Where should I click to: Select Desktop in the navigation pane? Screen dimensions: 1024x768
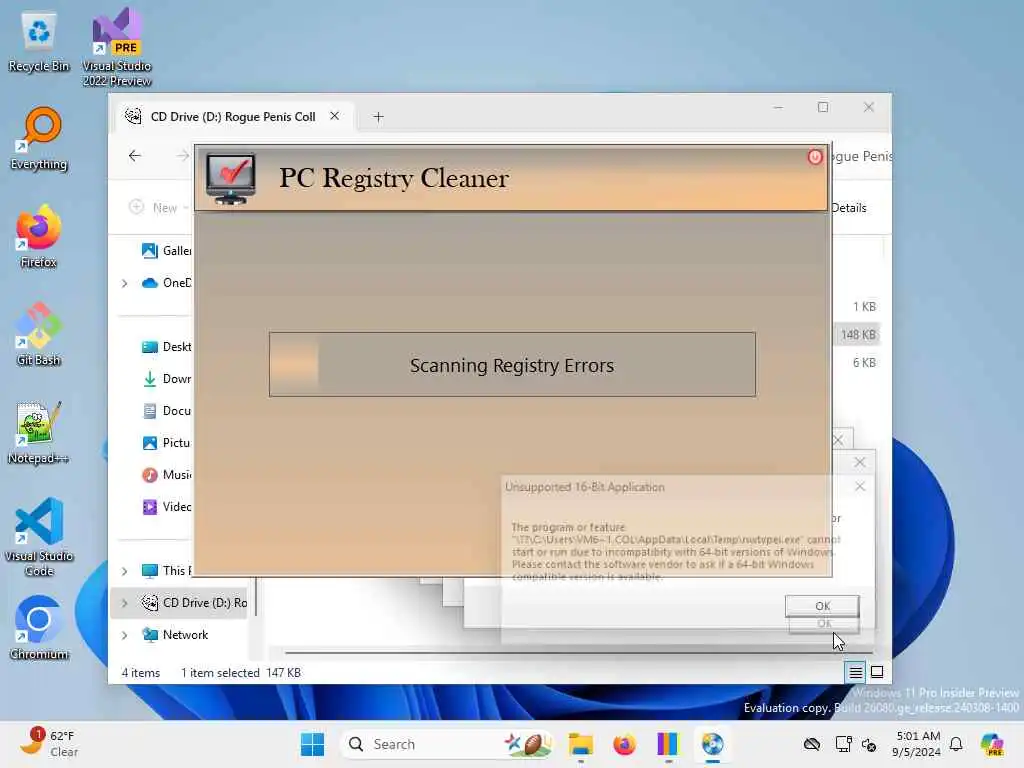click(167, 347)
